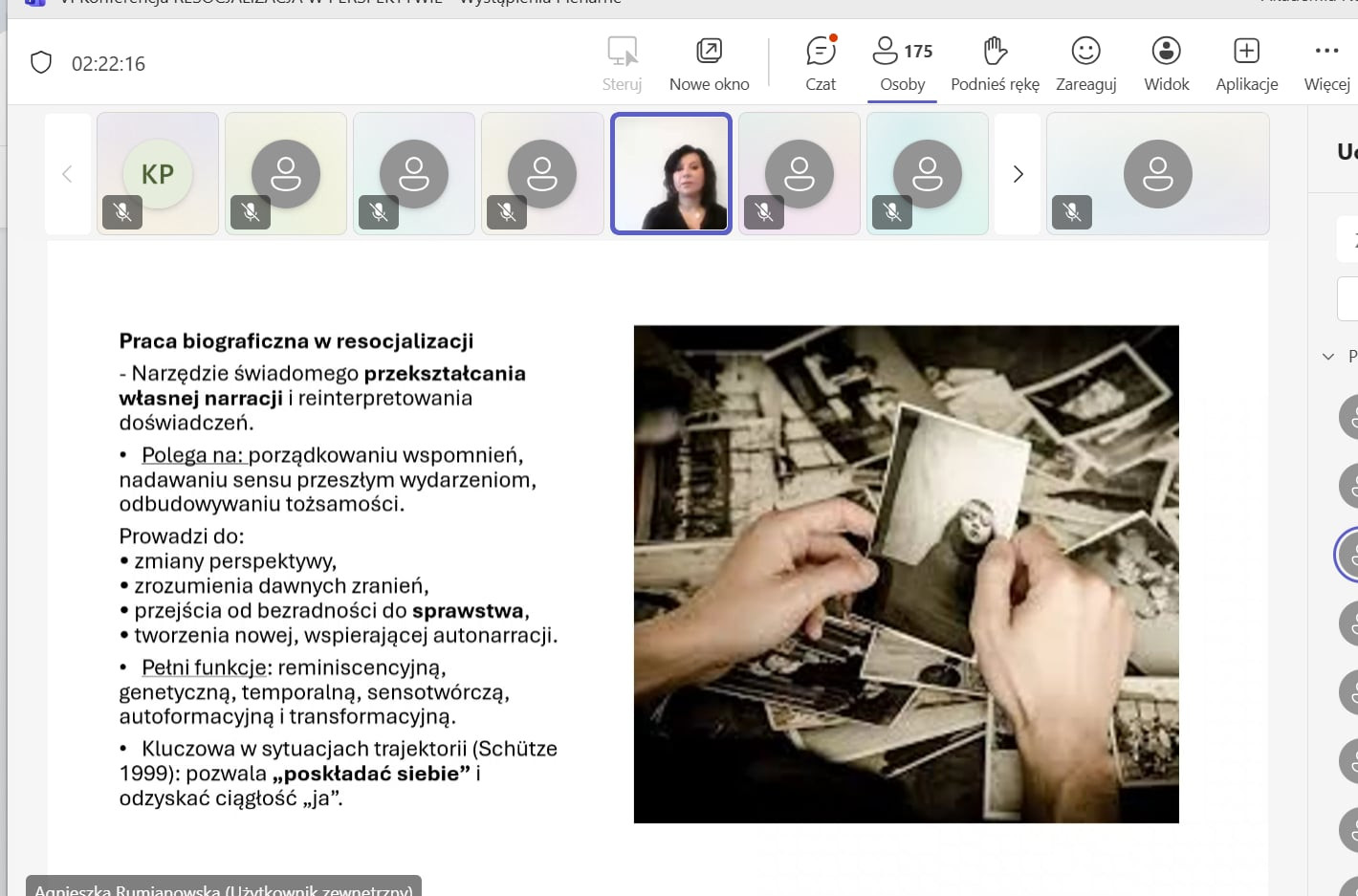The width and height of the screenshot is (1358, 896).
Task: Open Aplikacje apps menu
Action: tap(1246, 63)
